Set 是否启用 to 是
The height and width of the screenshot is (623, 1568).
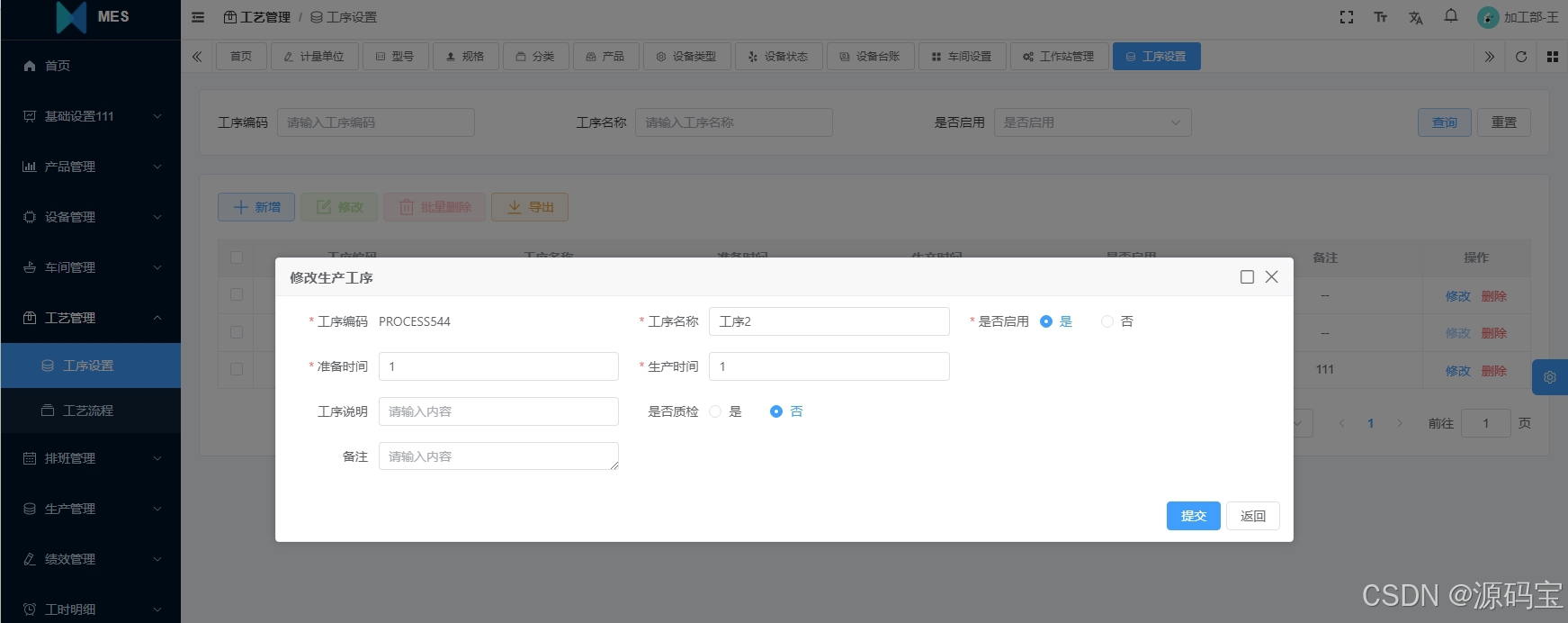point(1046,321)
